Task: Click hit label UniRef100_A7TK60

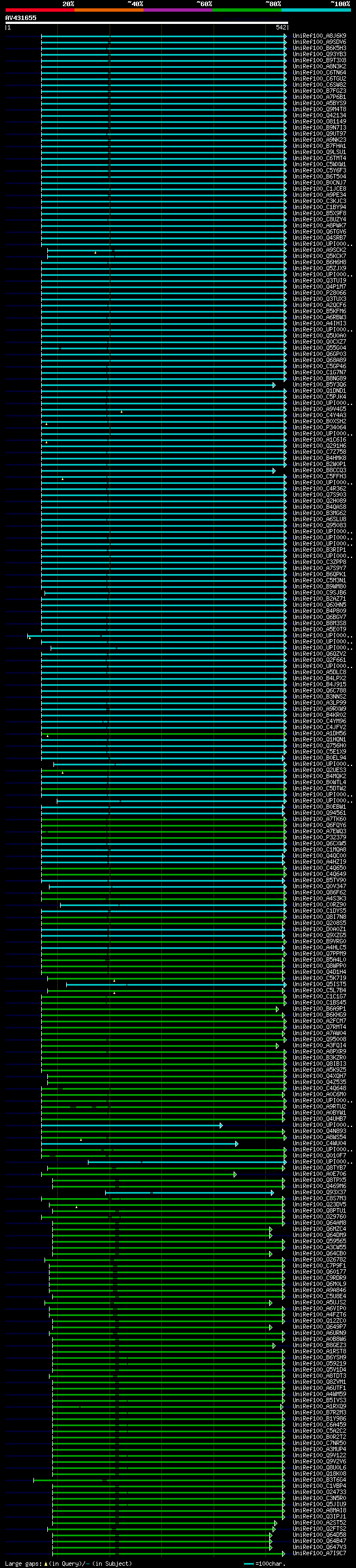Action: (x=319, y=819)
